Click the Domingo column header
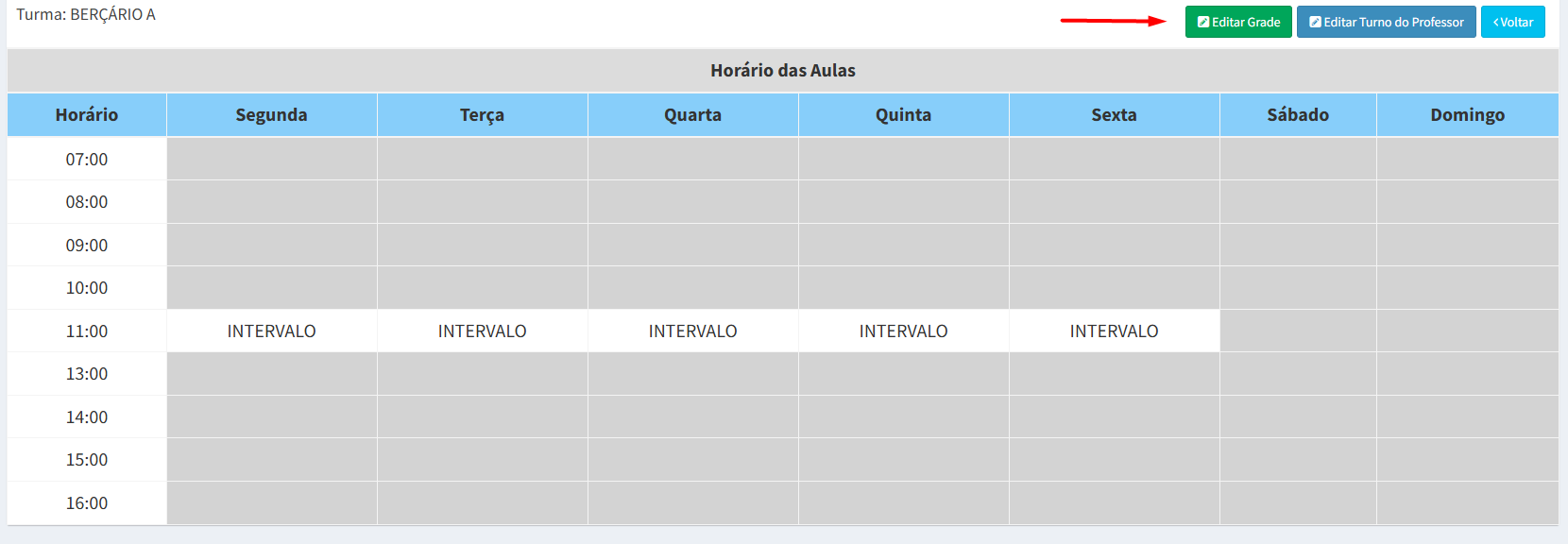 click(1467, 115)
